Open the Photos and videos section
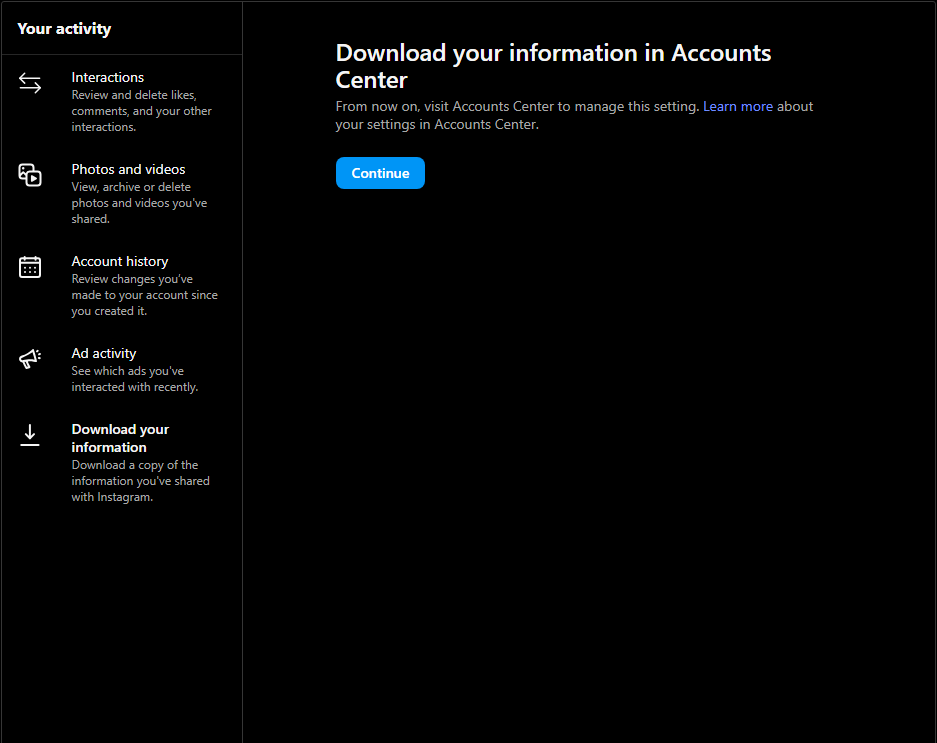Image resolution: width=937 pixels, height=743 pixels. click(x=122, y=194)
